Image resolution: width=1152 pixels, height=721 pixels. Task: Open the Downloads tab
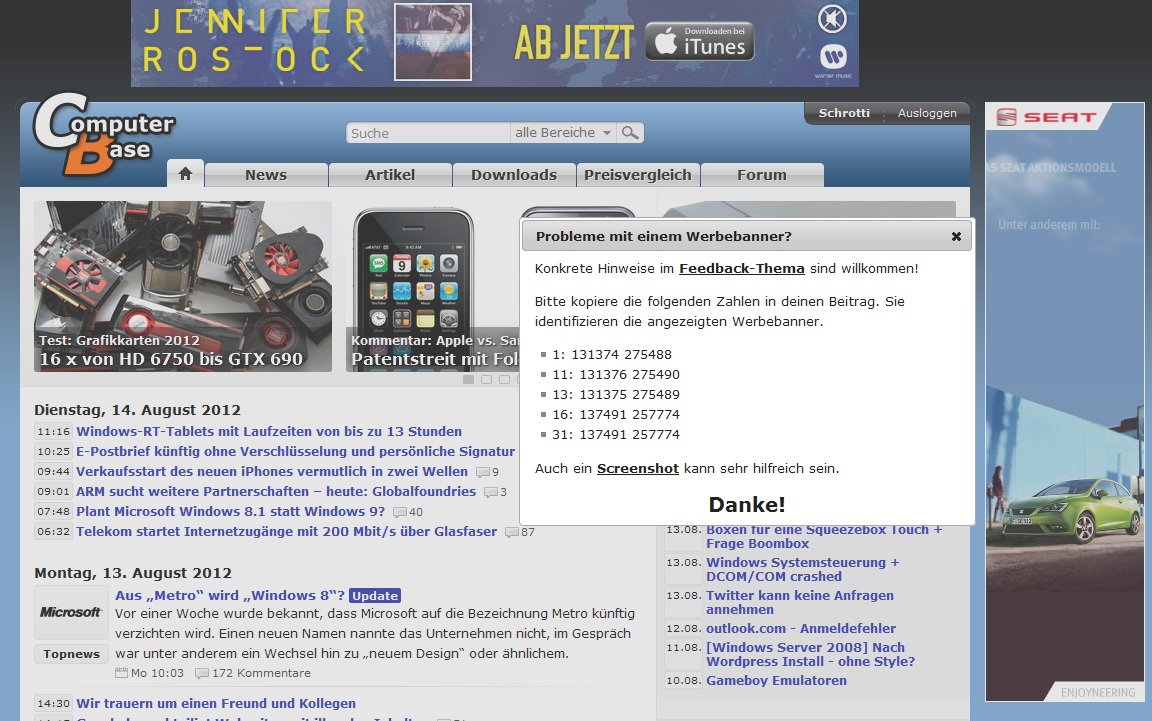[514, 175]
